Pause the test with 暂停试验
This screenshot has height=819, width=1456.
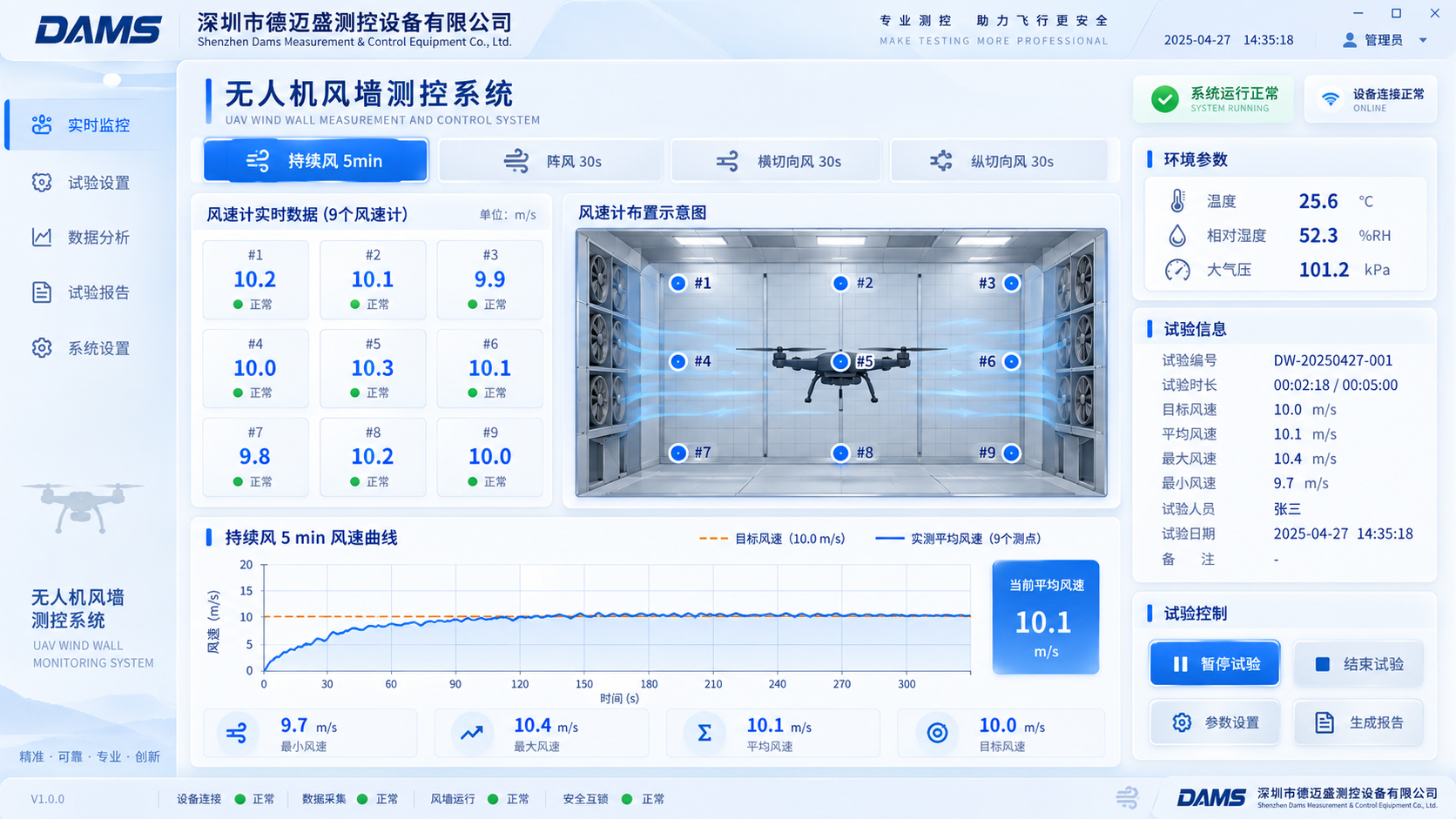click(x=1216, y=664)
